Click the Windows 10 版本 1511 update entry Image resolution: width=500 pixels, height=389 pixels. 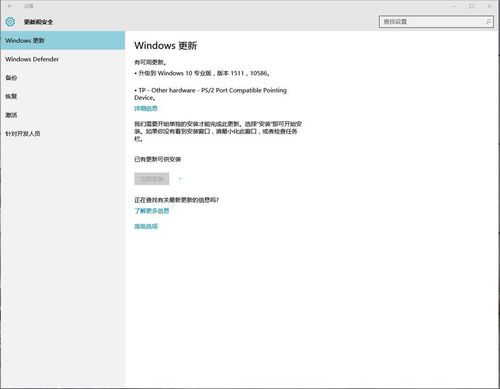click(202, 73)
